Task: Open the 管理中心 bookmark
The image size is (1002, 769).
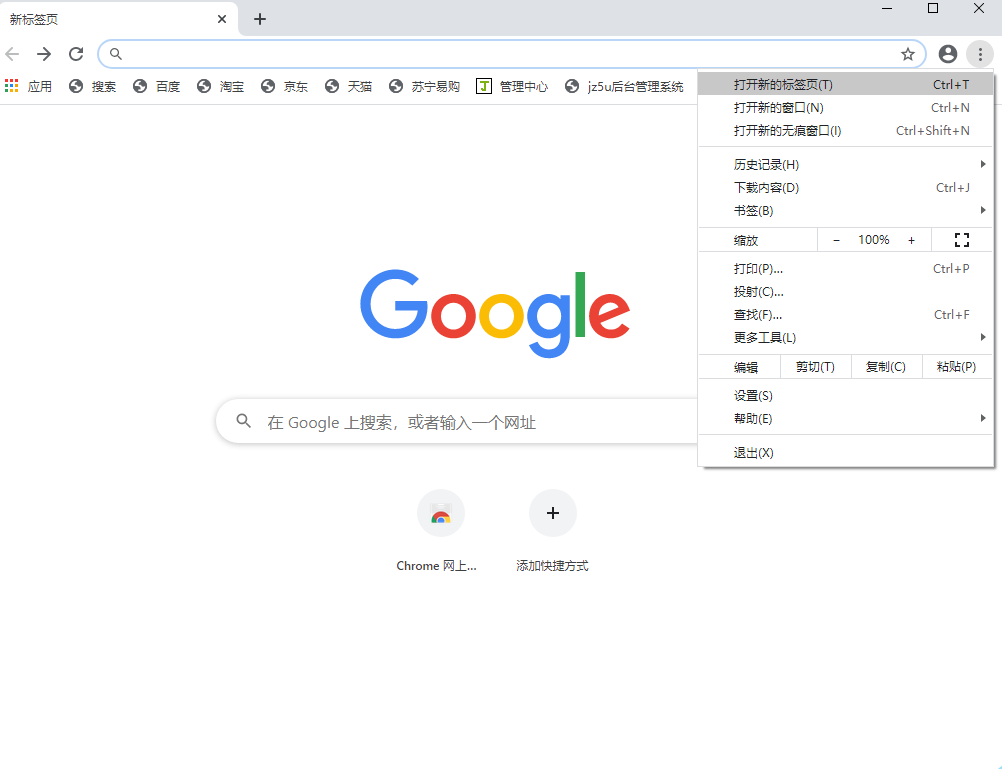Action: (512, 86)
